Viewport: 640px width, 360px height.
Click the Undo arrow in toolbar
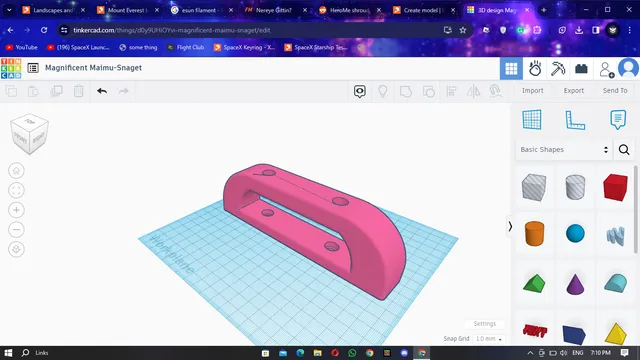(x=102, y=91)
